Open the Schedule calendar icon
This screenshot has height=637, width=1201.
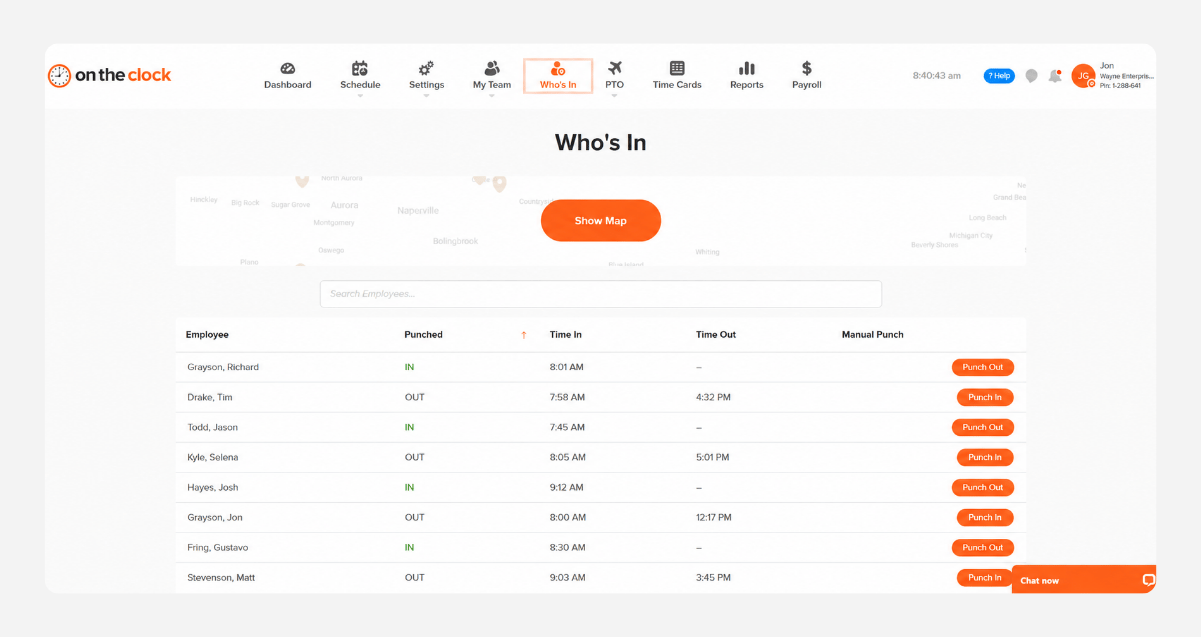tap(360, 69)
